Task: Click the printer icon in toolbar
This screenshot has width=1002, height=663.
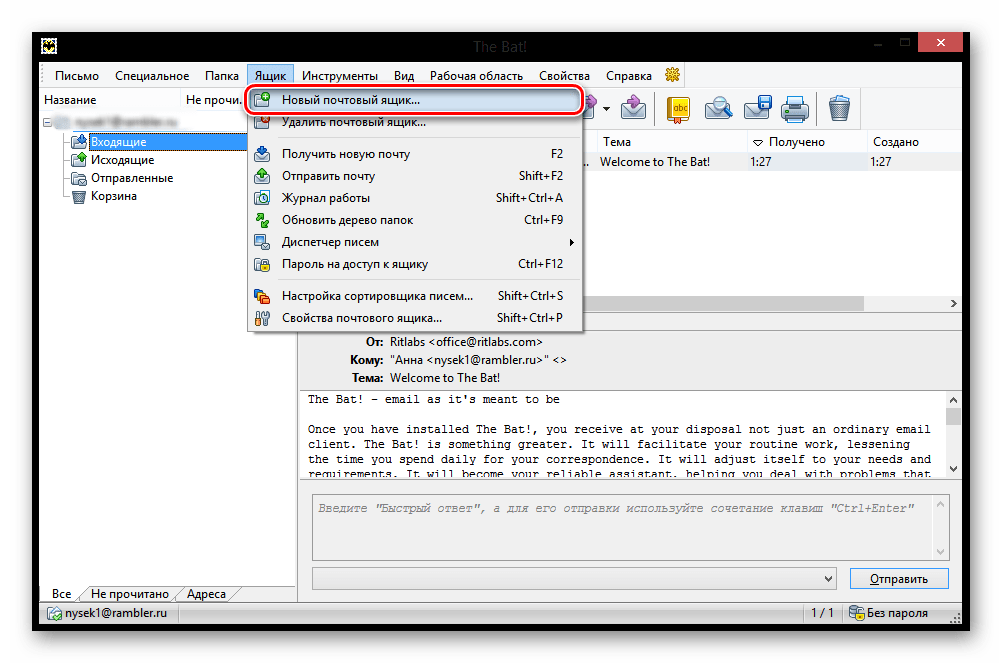Action: (x=795, y=108)
